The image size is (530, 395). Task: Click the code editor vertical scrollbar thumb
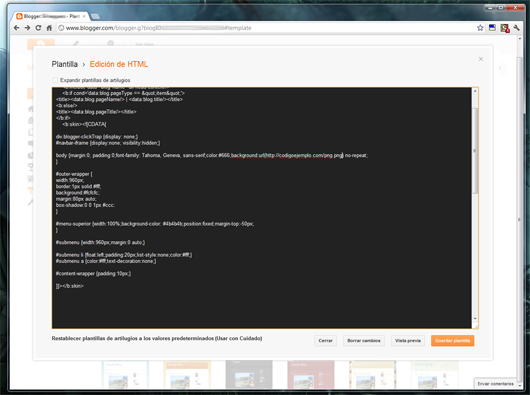(475, 150)
